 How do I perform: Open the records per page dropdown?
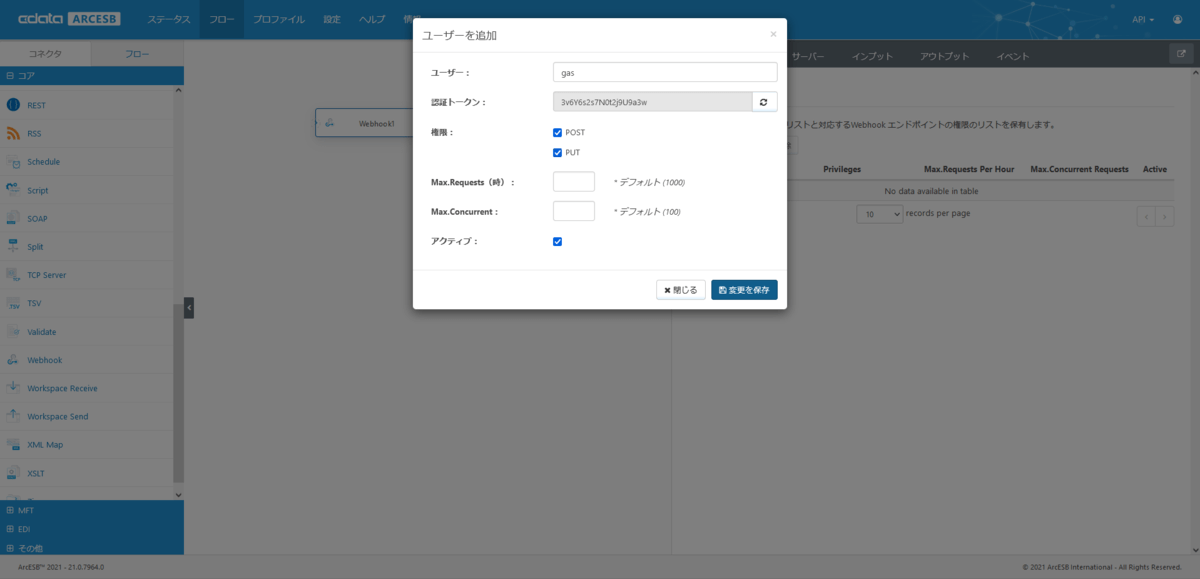(880, 214)
